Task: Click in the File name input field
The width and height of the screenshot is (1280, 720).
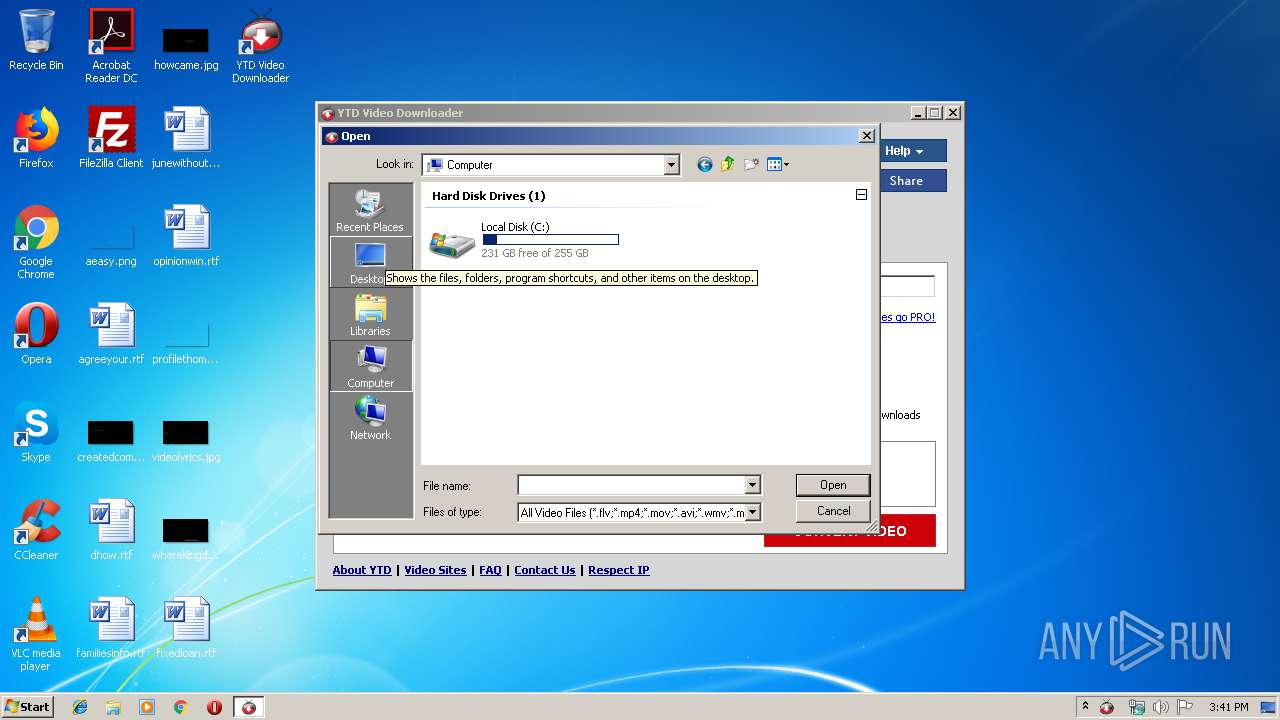Action: pyautogui.click(x=631, y=485)
